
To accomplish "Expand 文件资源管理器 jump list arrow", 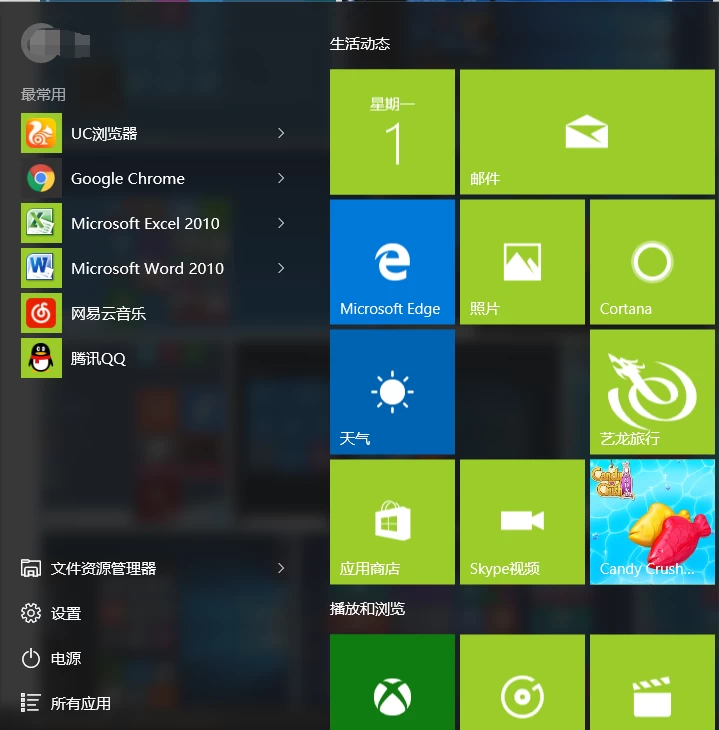I will point(281,568).
